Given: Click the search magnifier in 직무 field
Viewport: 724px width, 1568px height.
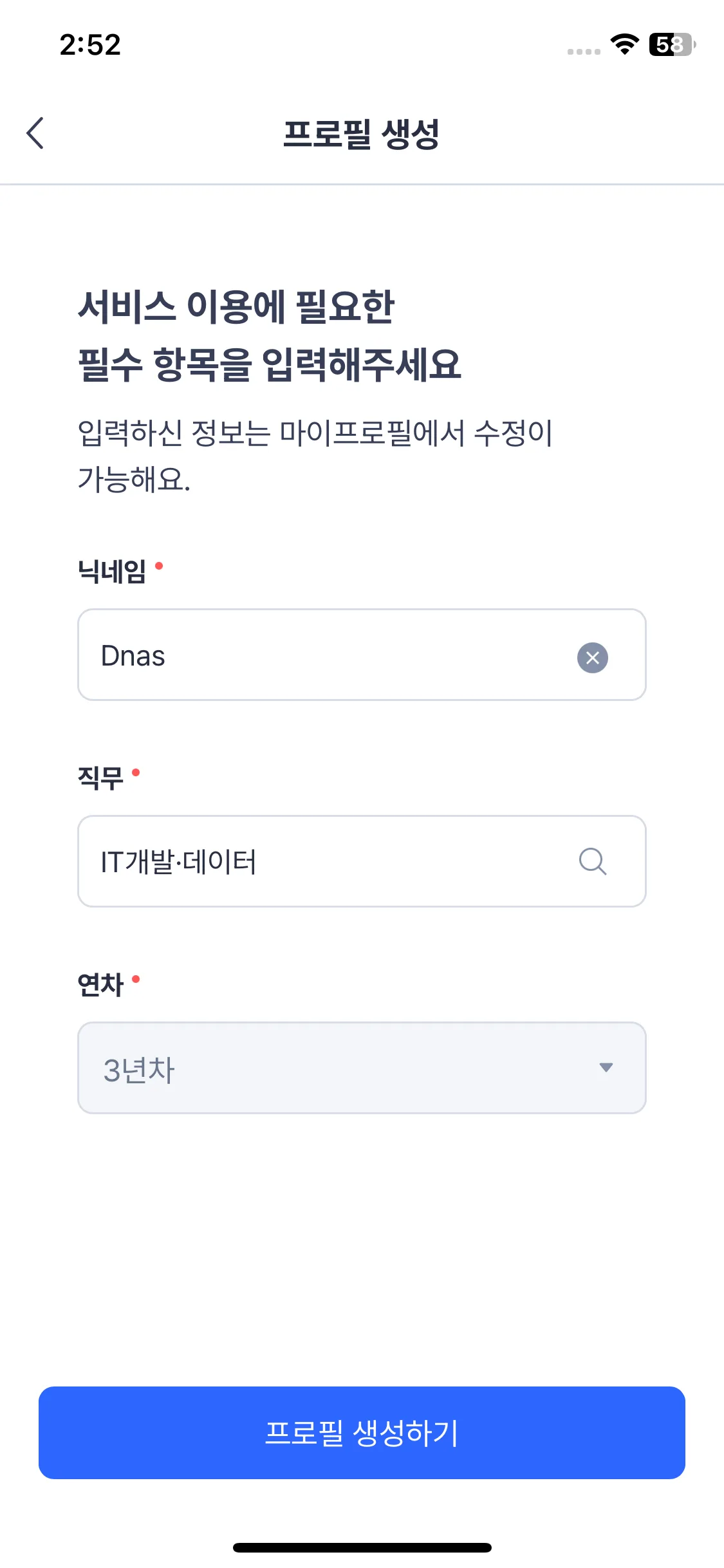Looking at the screenshot, I should pos(592,861).
